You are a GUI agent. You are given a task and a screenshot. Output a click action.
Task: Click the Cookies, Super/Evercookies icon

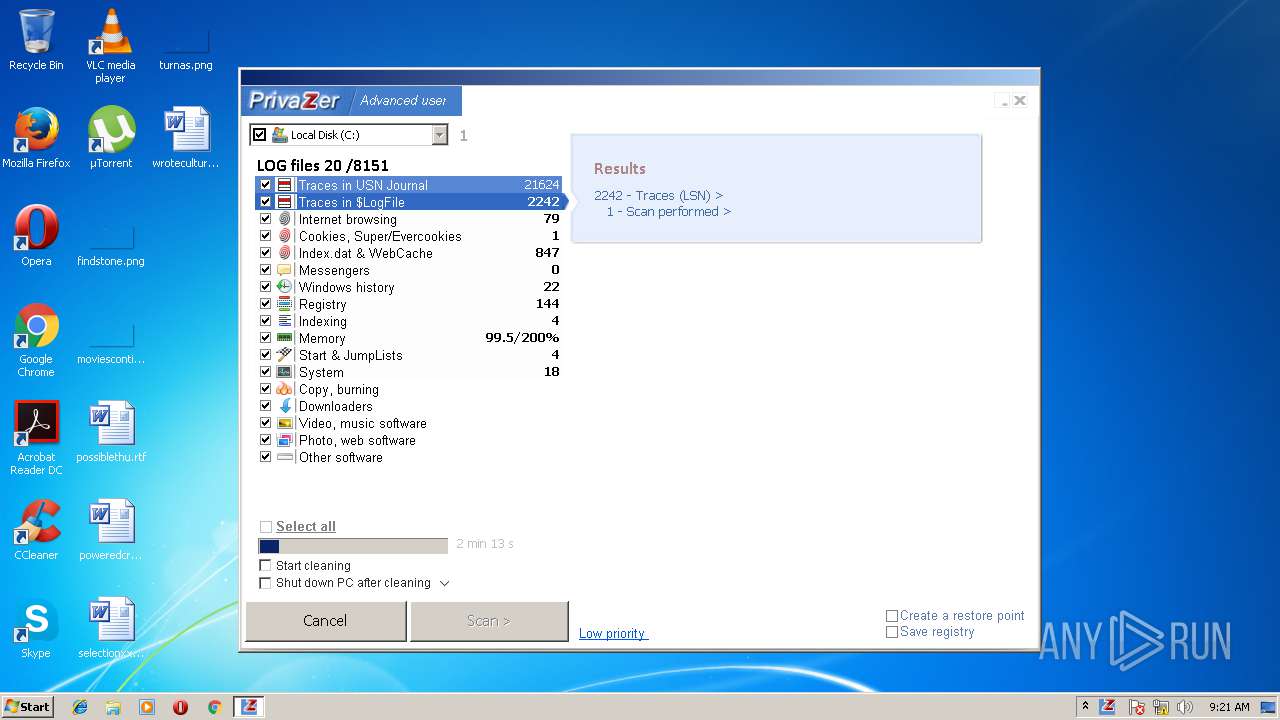pos(285,236)
